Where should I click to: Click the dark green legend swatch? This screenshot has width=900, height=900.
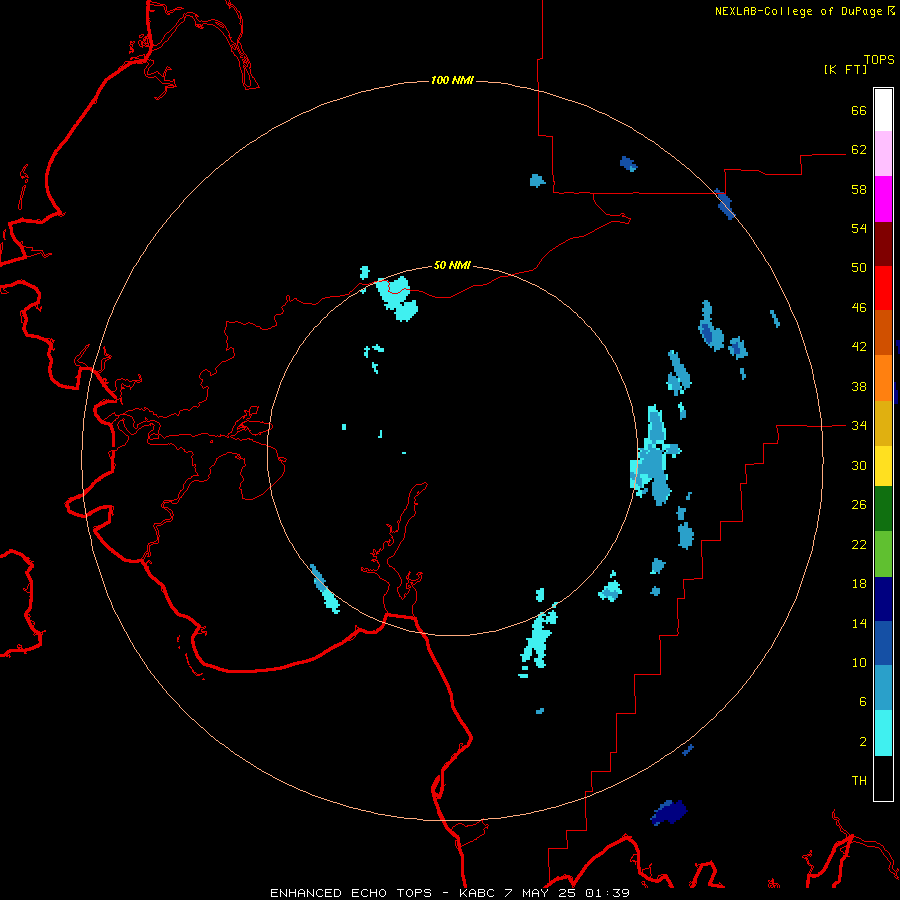point(883,509)
